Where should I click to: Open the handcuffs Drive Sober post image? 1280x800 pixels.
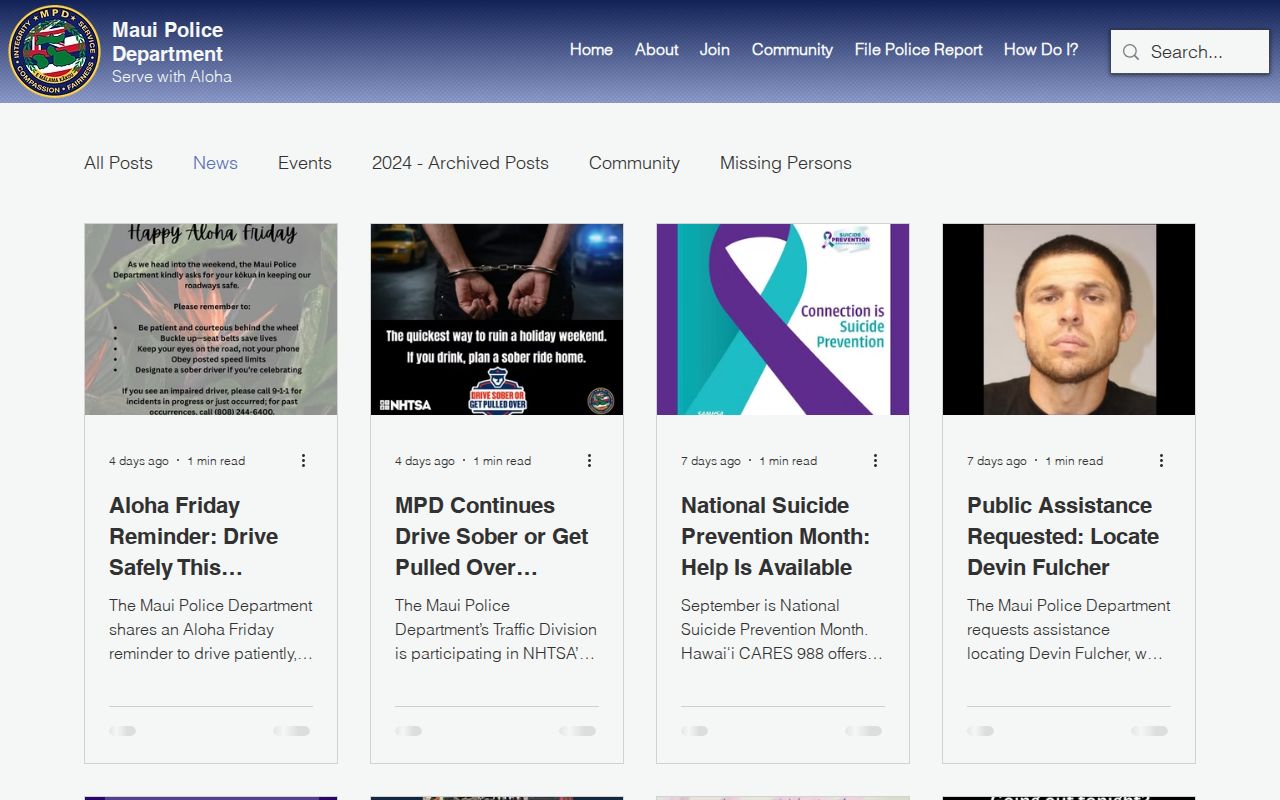point(497,319)
